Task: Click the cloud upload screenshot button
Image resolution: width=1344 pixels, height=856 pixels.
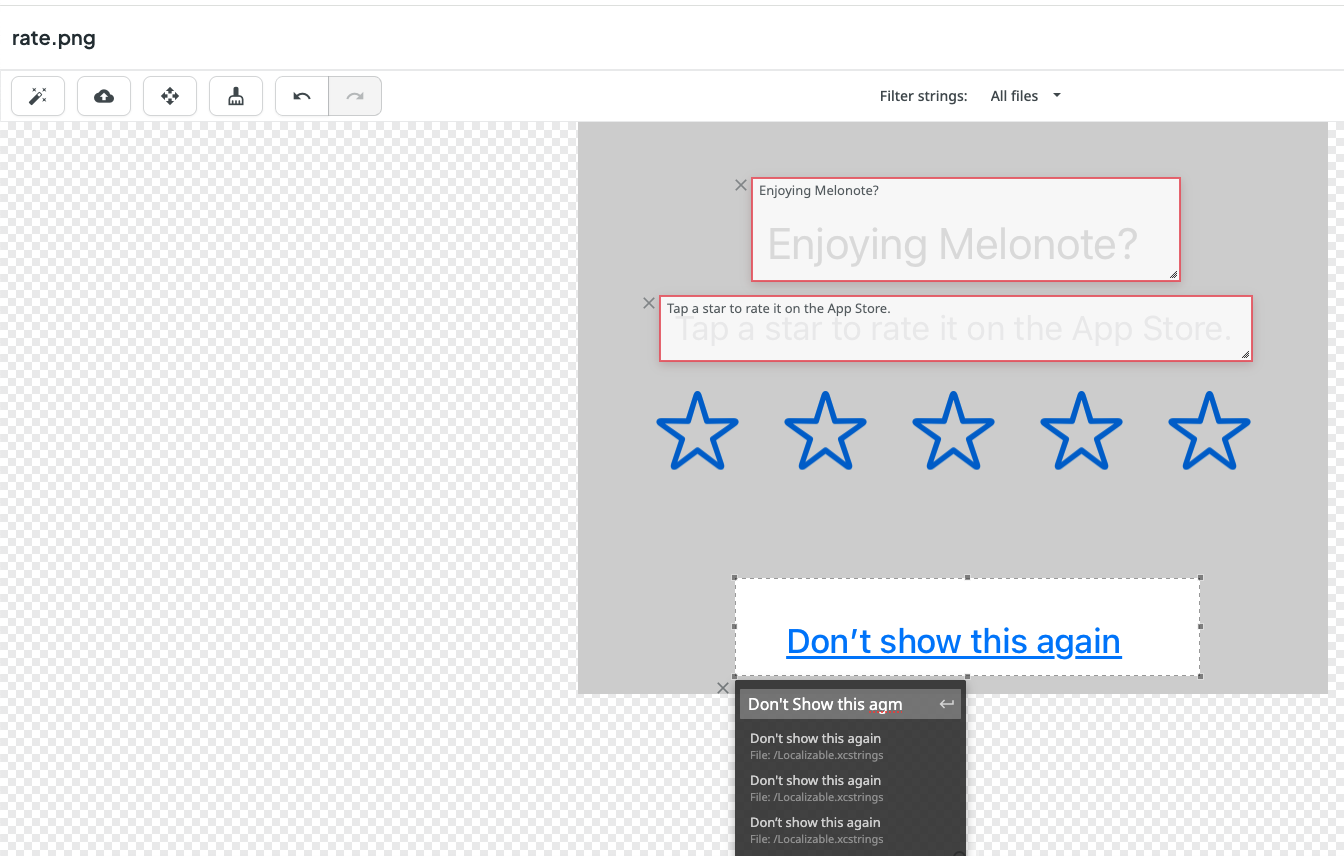Action: coord(104,96)
